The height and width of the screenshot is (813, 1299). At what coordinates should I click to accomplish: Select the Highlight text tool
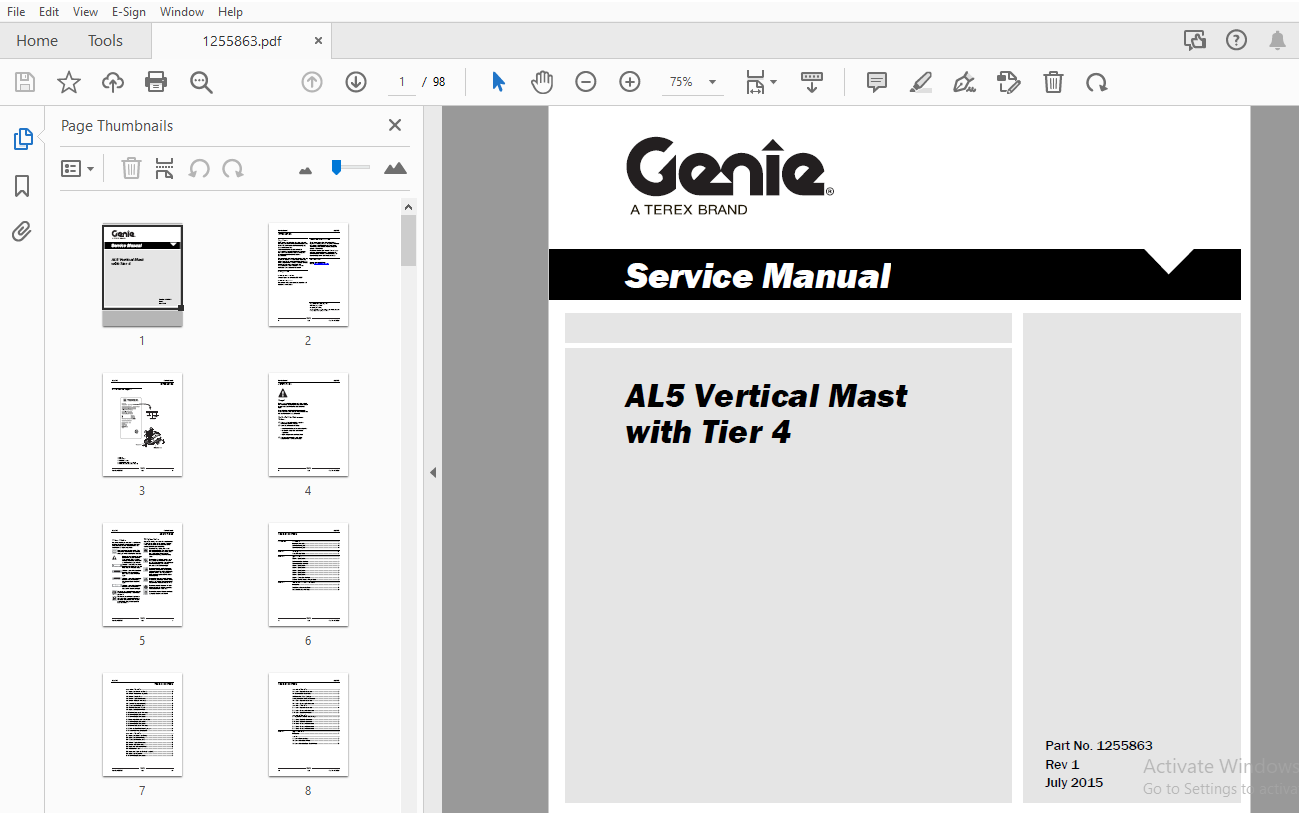click(x=921, y=82)
